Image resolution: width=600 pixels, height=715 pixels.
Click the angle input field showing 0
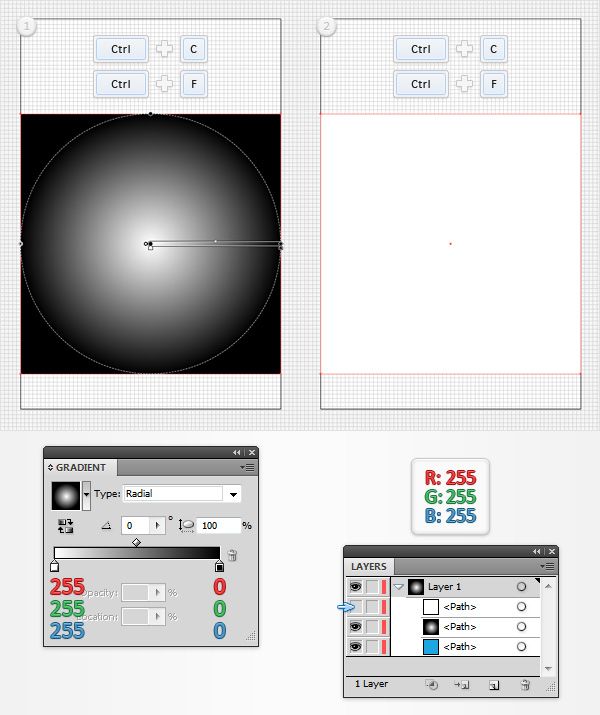click(136, 525)
